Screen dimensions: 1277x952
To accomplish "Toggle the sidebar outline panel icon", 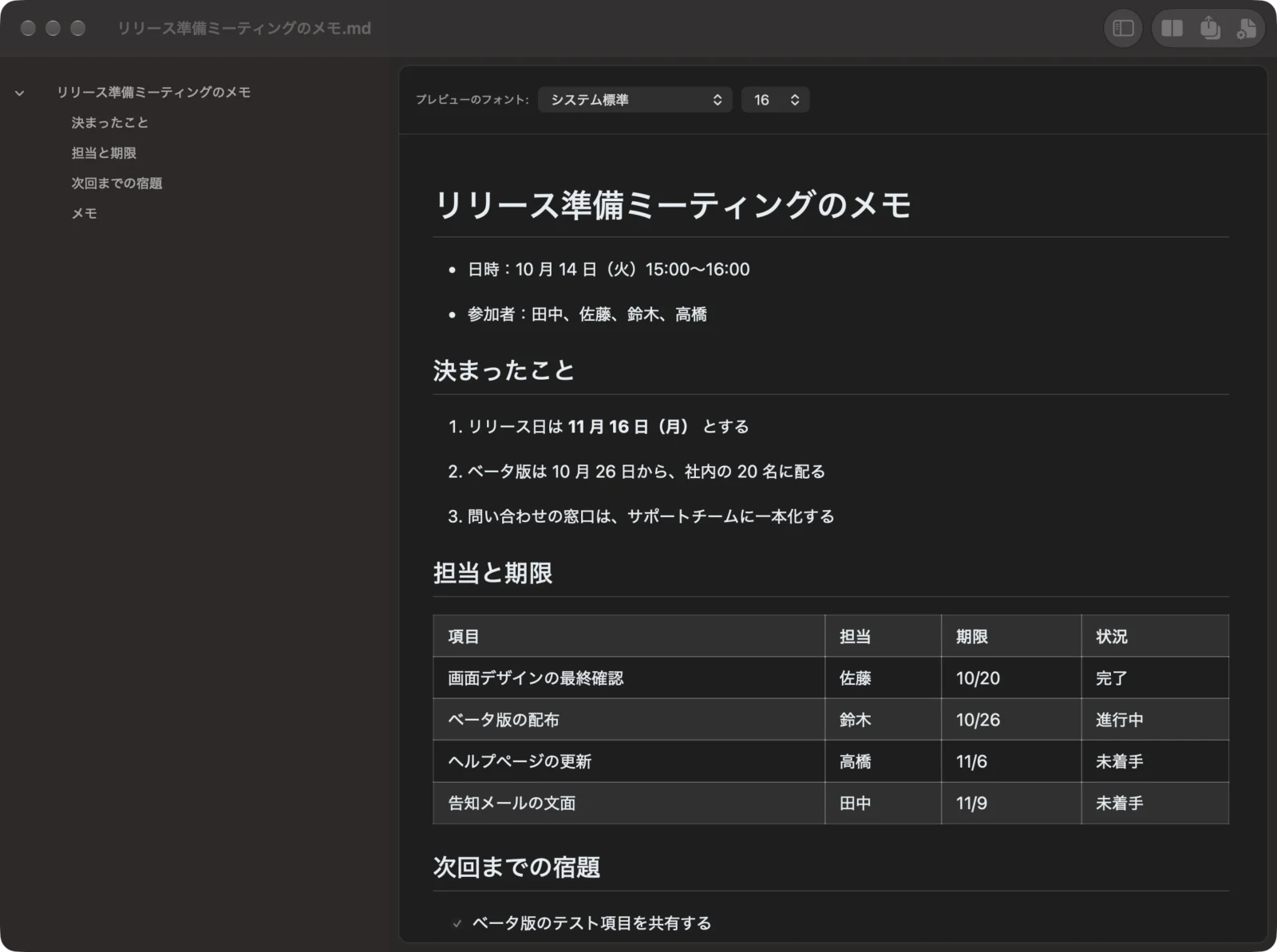I will click(1123, 29).
